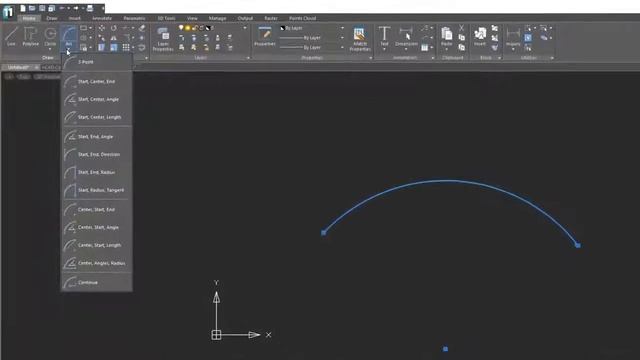The height and width of the screenshot is (360, 640).
Task: Click Match Properties tool
Action: coord(360,39)
